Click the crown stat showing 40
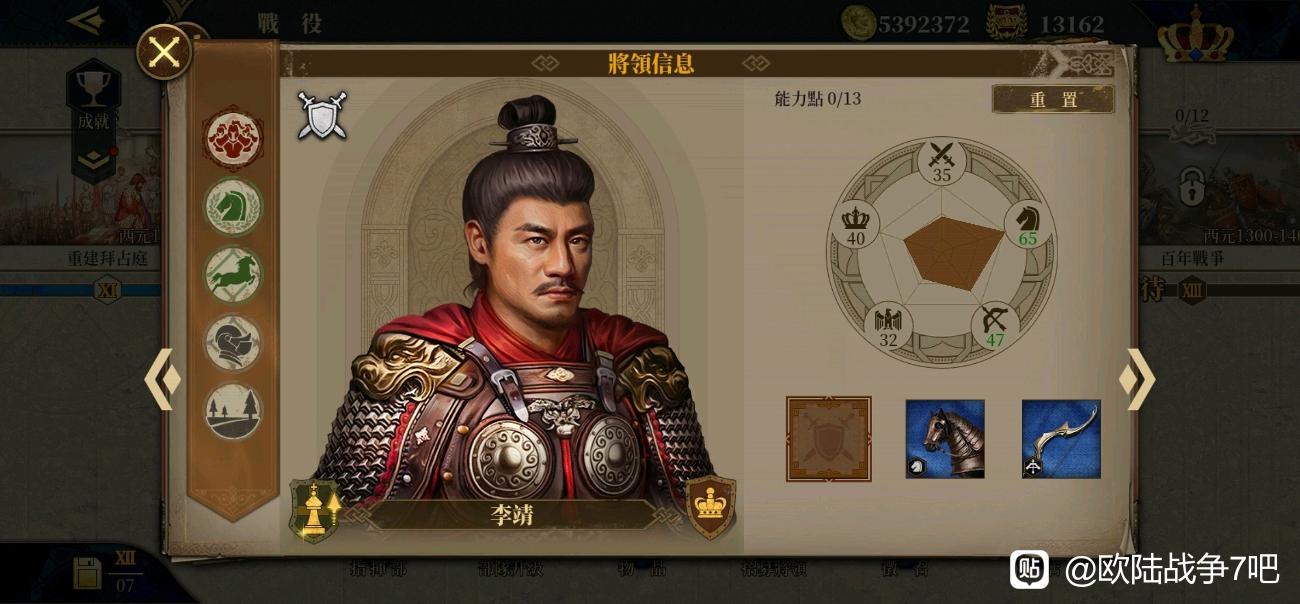The image size is (1300, 604). [x=856, y=224]
